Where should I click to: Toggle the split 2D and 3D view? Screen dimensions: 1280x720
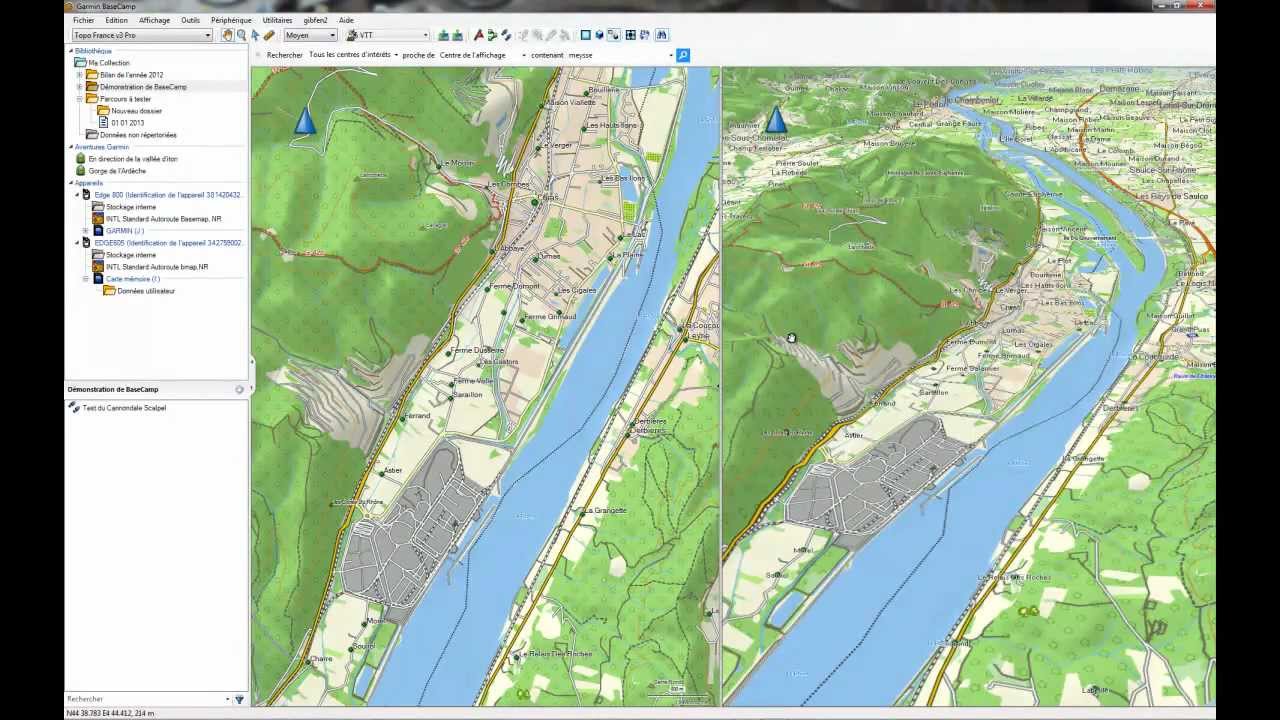tap(615, 35)
